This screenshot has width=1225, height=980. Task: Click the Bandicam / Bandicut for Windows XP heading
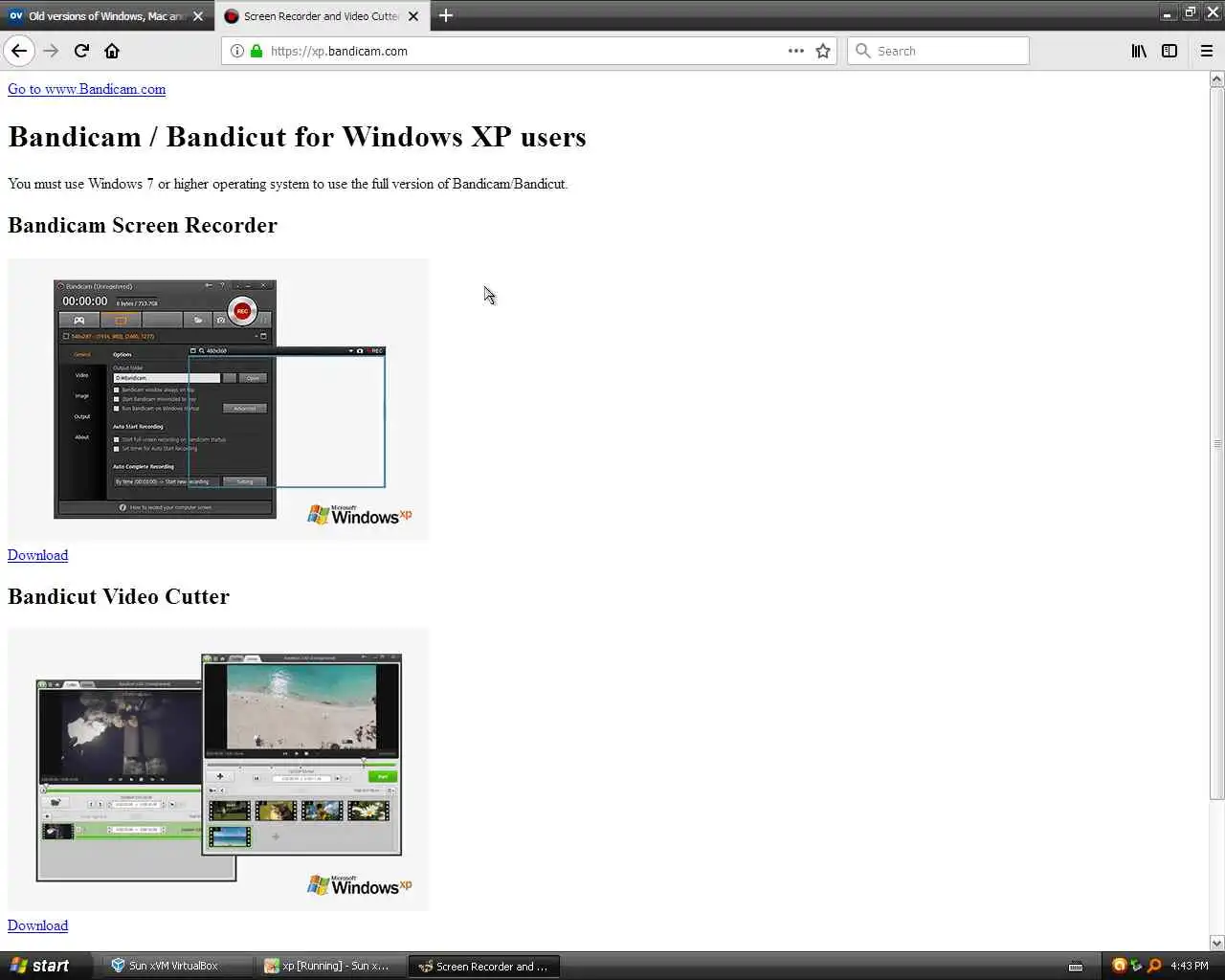[x=297, y=137]
